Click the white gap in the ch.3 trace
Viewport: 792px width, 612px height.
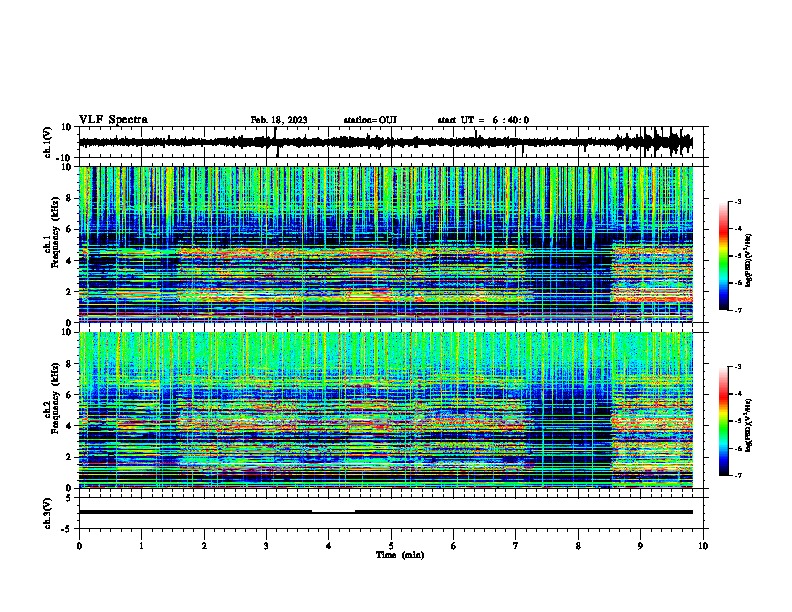333,511
